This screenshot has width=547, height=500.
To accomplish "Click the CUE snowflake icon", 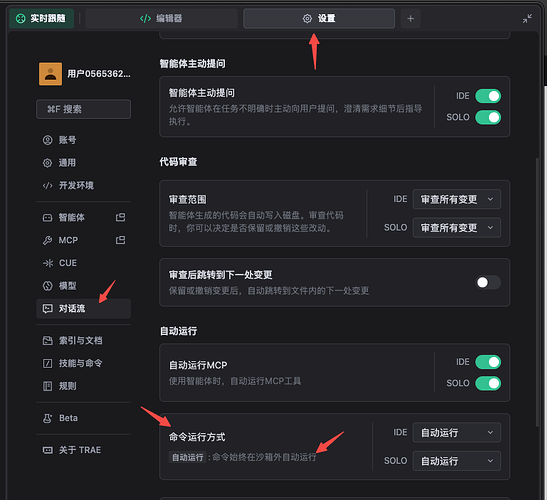I will pyautogui.click(x=48, y=263).
